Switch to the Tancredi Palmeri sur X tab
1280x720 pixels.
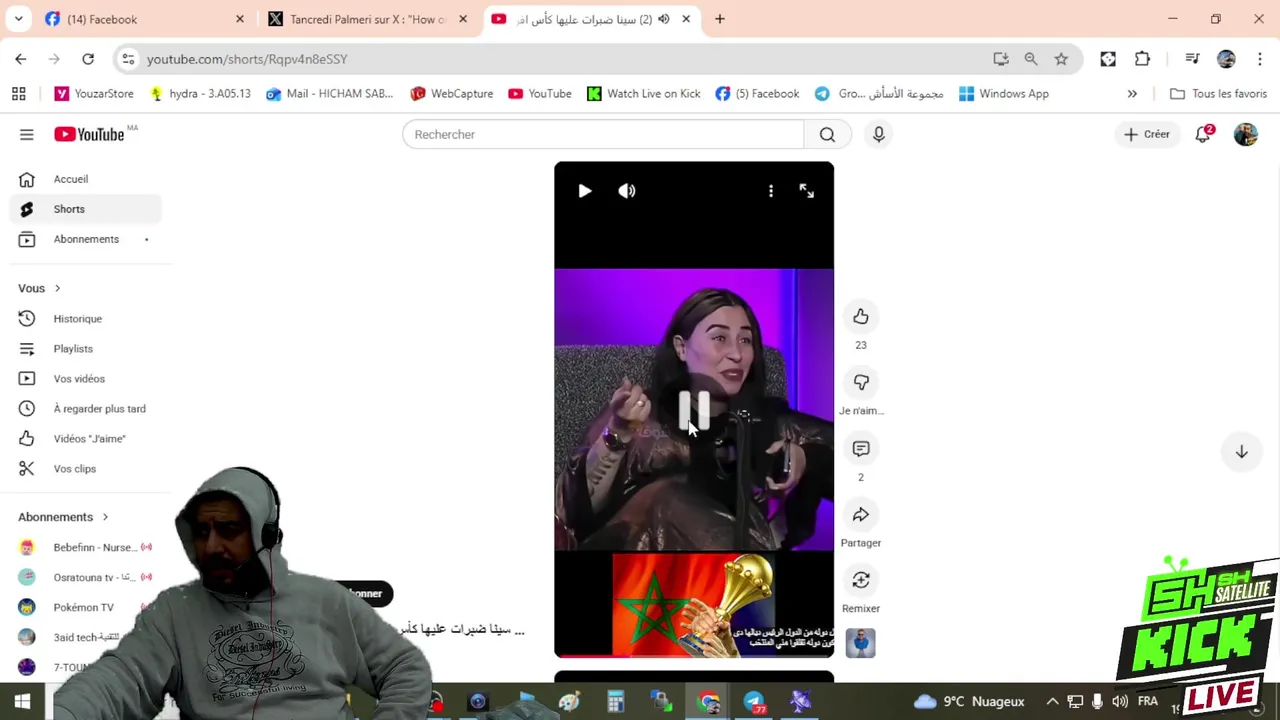[x=367, y=19]
